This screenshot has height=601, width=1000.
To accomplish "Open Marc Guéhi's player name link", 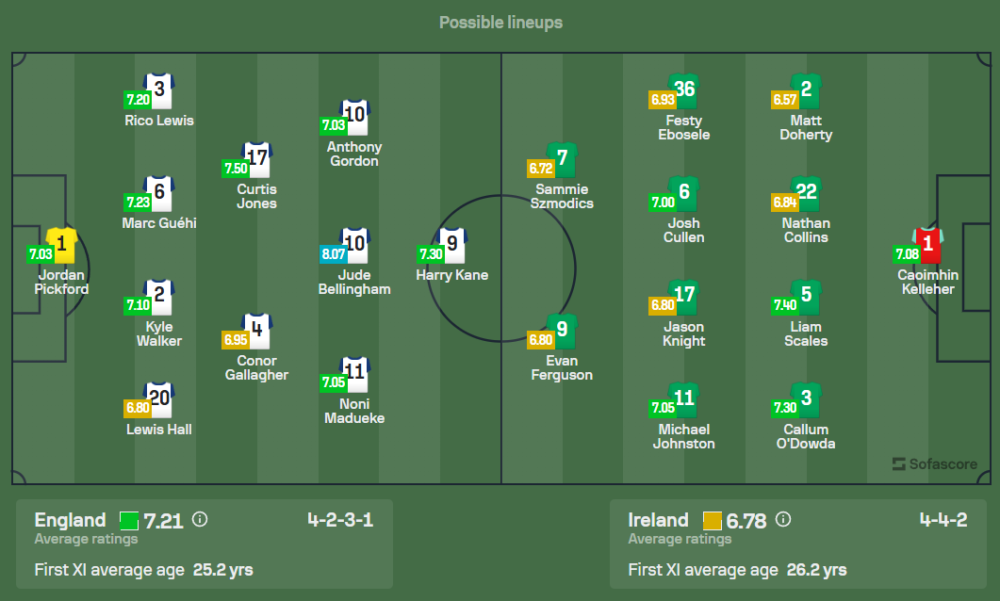I will pyautogui.click(x=159, y=223).
